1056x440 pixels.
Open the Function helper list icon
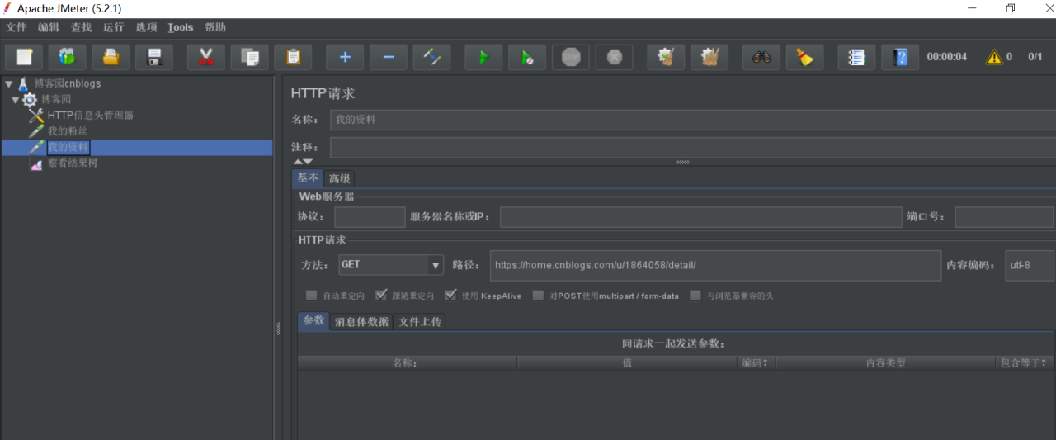point(857,57)
